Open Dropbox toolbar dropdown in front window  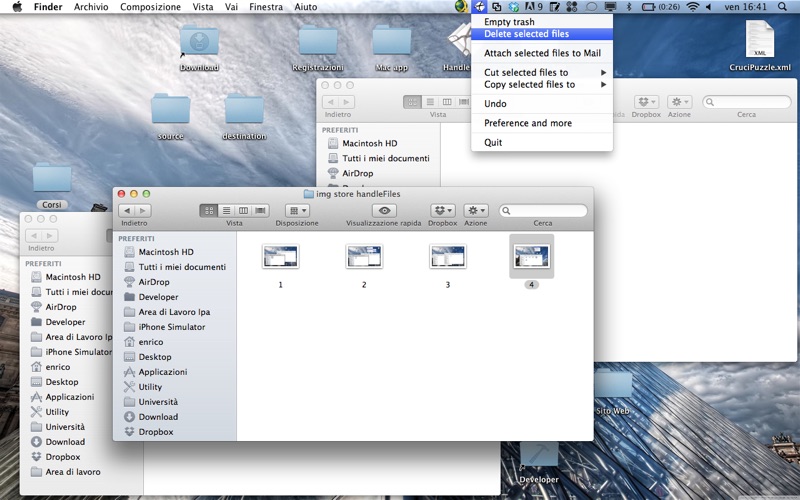442,210
